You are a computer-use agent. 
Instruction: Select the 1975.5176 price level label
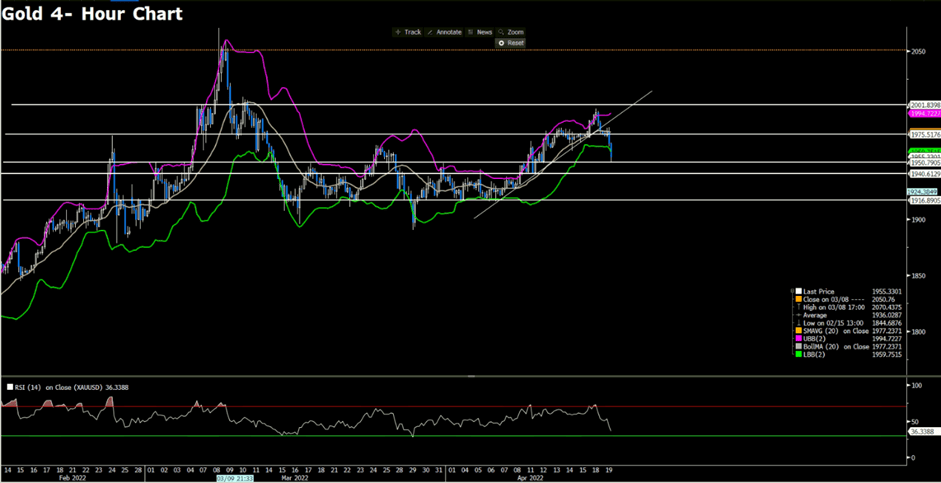[925, 135]
